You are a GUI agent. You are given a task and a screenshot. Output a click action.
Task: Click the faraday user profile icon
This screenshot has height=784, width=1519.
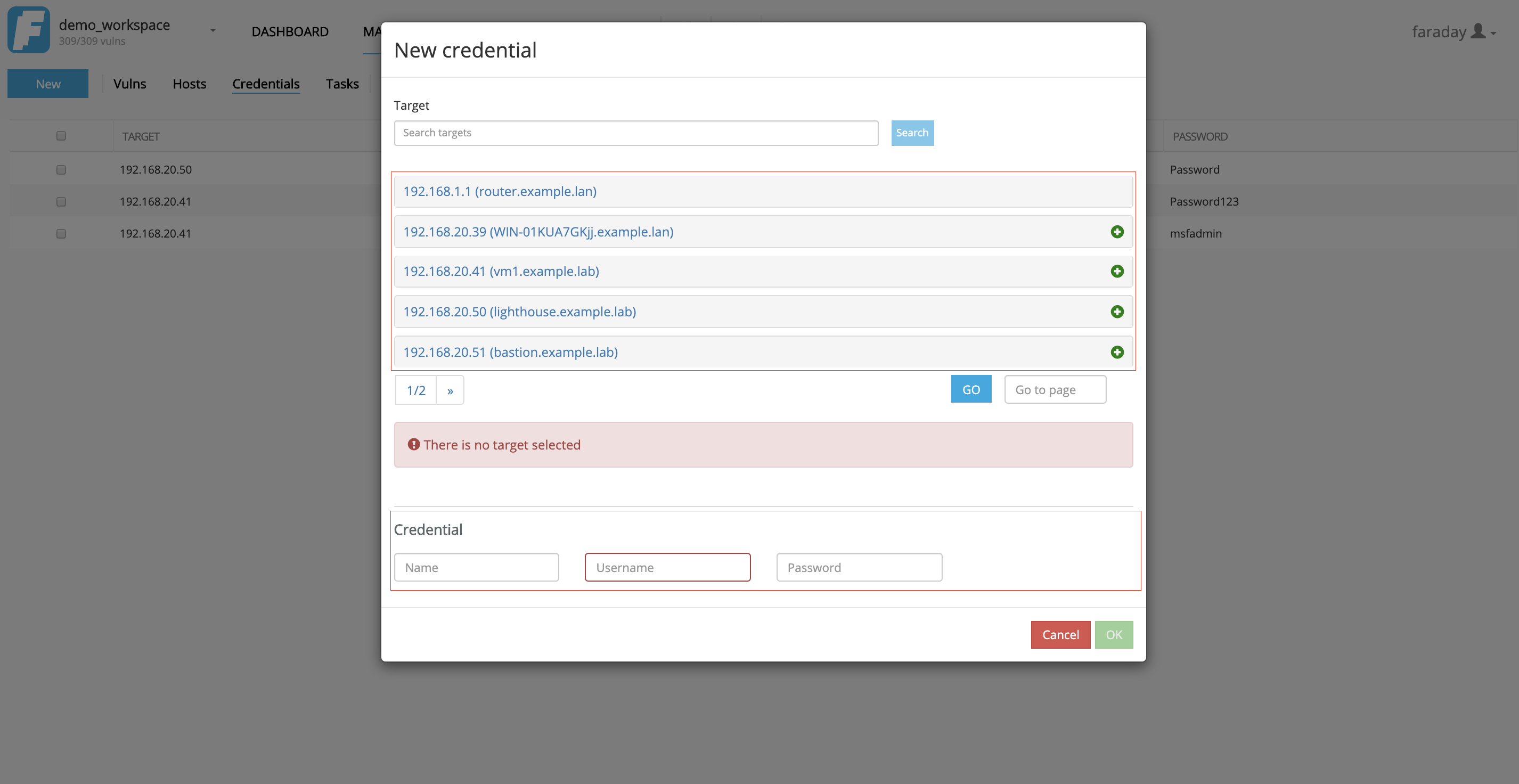[1477, 31]
